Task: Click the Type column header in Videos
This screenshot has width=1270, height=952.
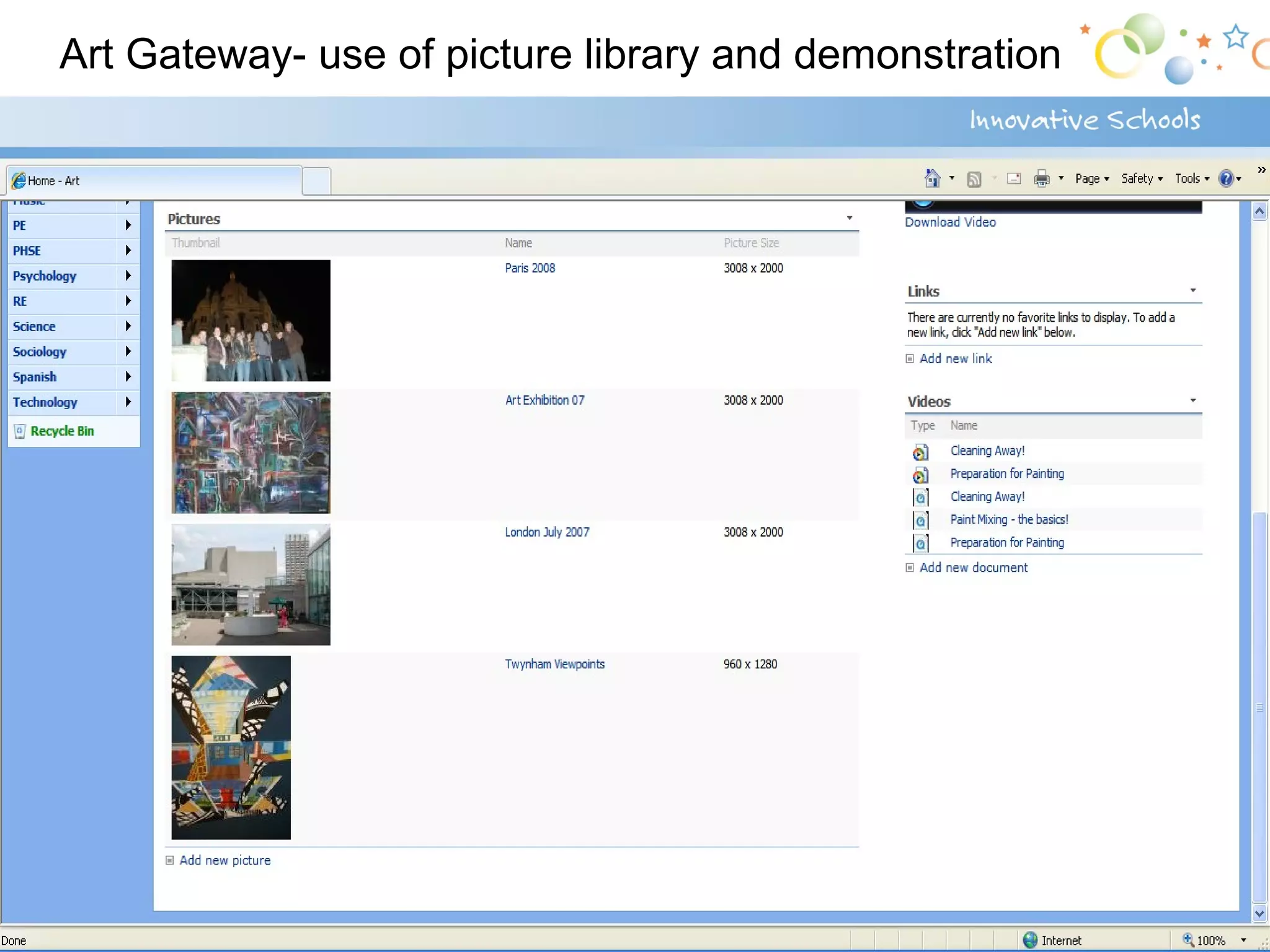Action: 922,426
